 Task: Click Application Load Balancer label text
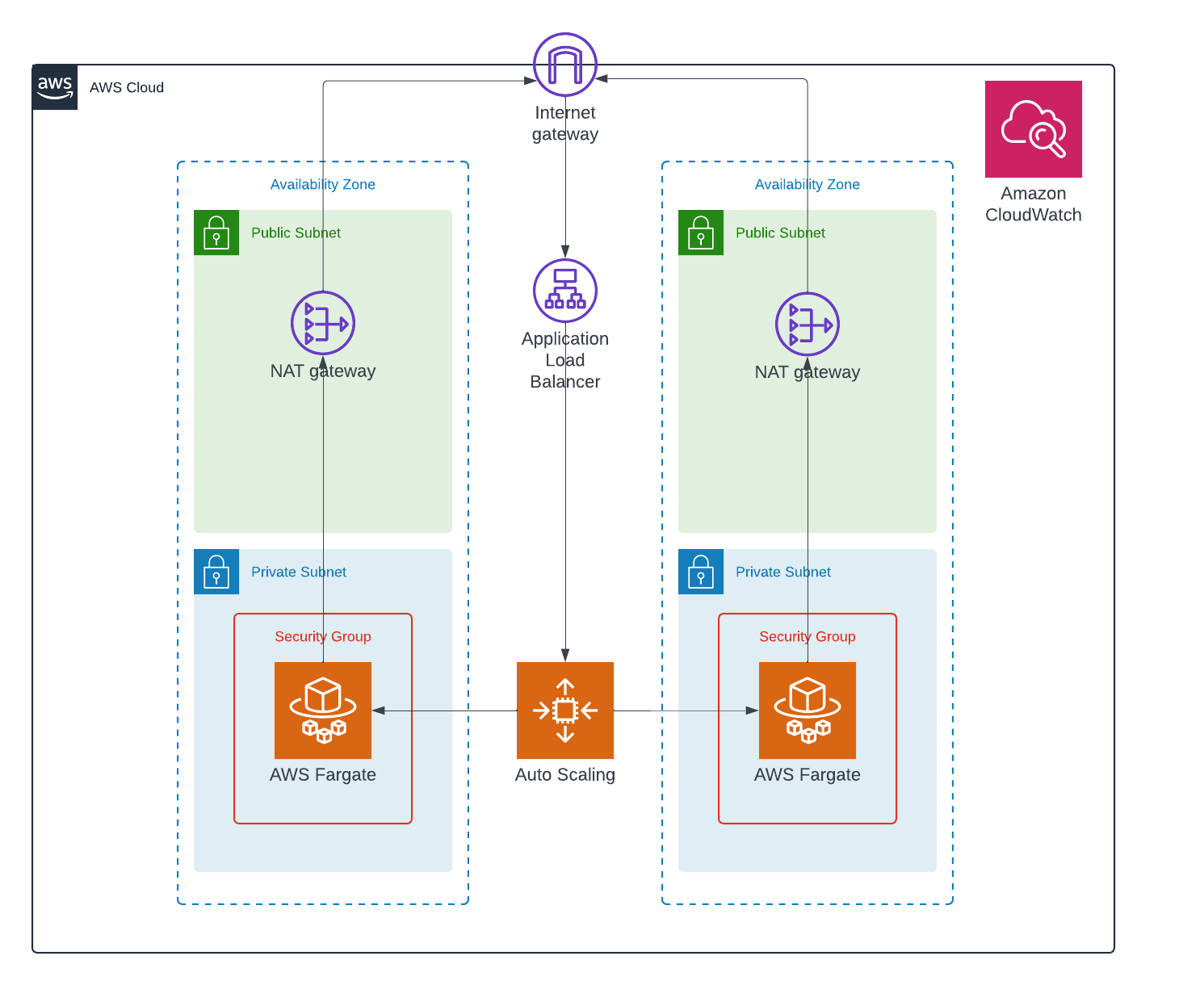pyautogui.click(x=565, y=360)
